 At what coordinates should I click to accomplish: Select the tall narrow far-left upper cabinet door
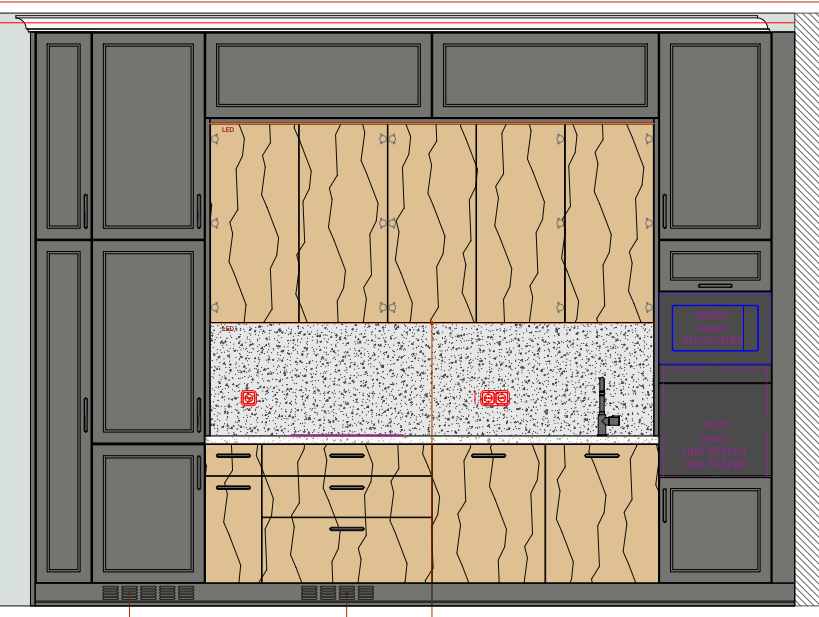(x=63, y=135)
